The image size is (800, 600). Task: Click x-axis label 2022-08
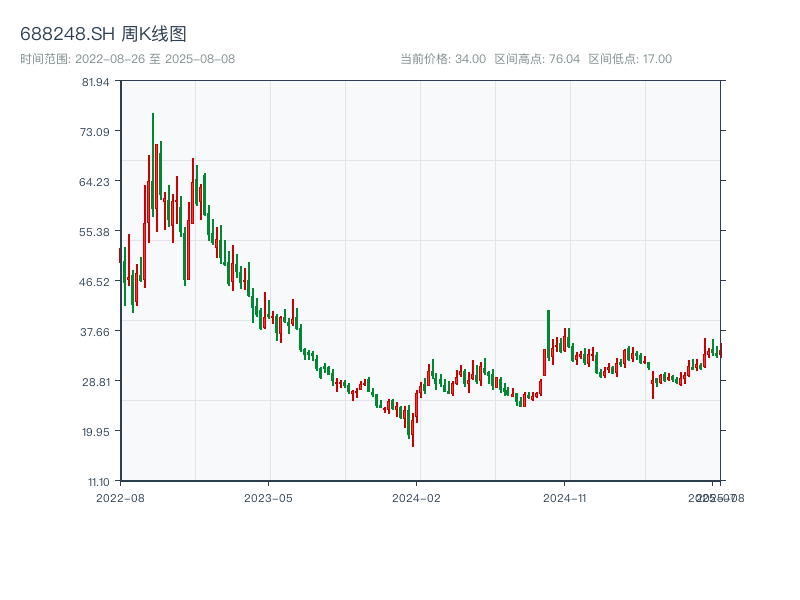click(x=120, y=498)
